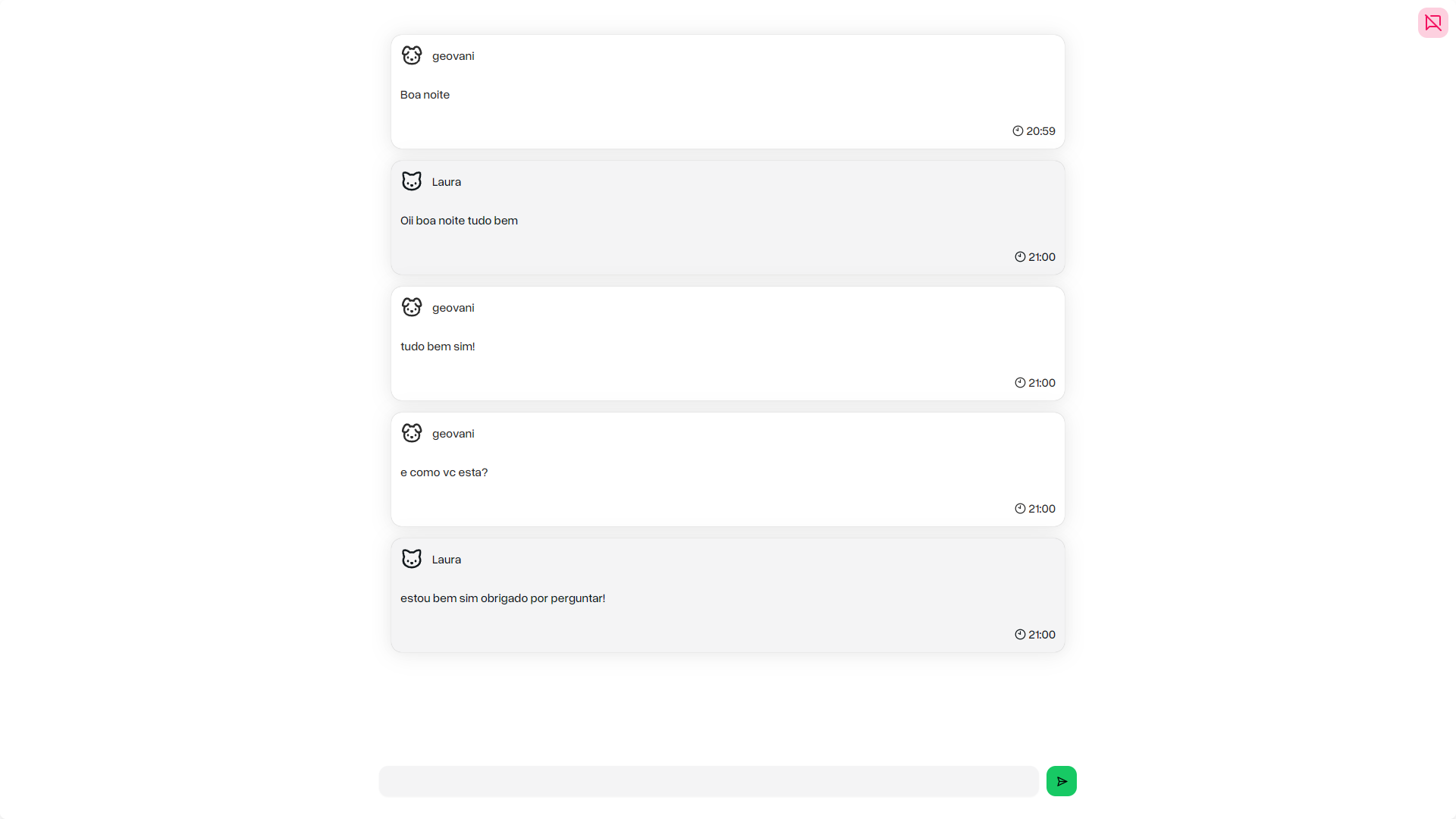
Task: Click the message input field
Action: [708, 781]
